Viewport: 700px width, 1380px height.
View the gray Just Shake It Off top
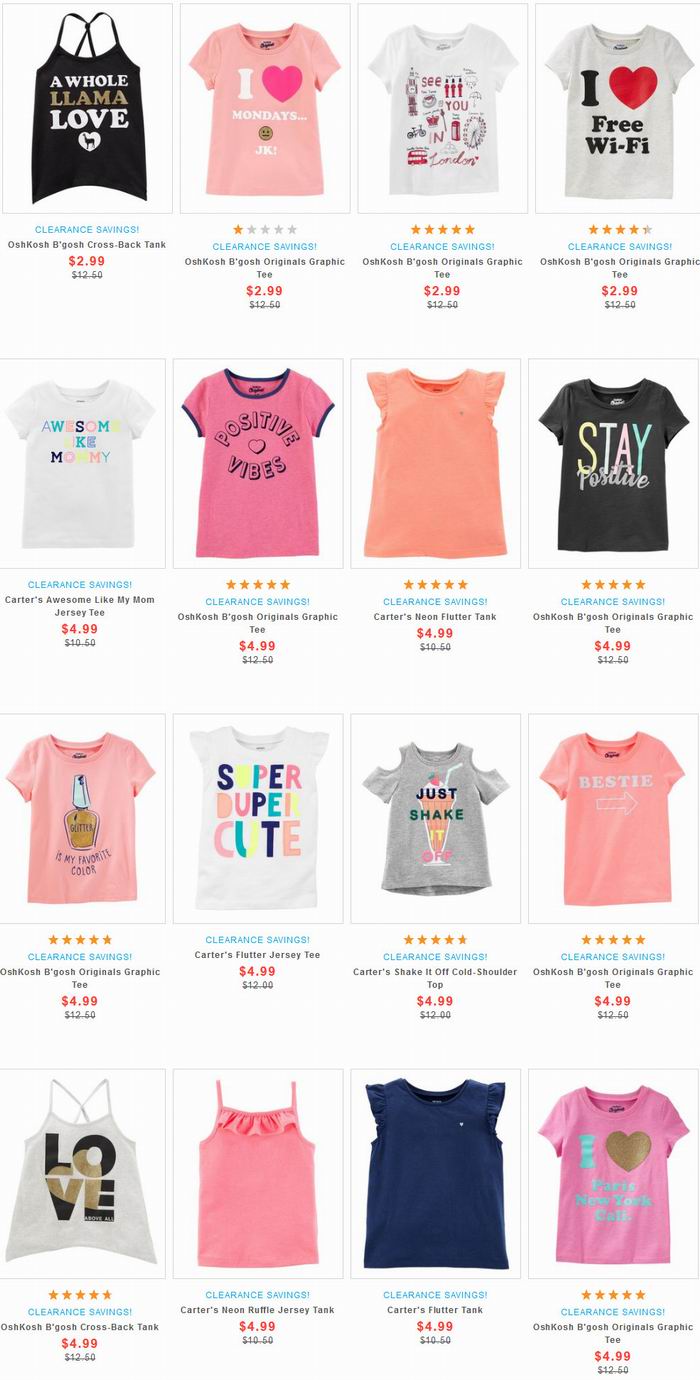(x=435, y=819)
